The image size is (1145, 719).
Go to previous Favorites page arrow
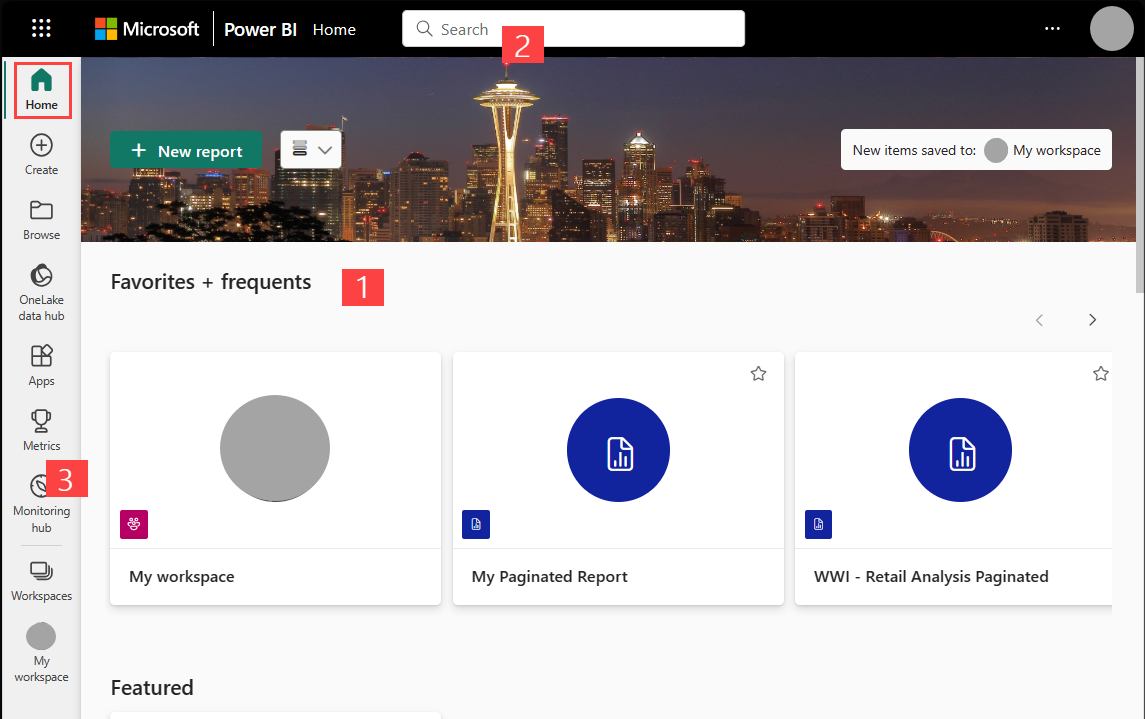point(1039,320)
